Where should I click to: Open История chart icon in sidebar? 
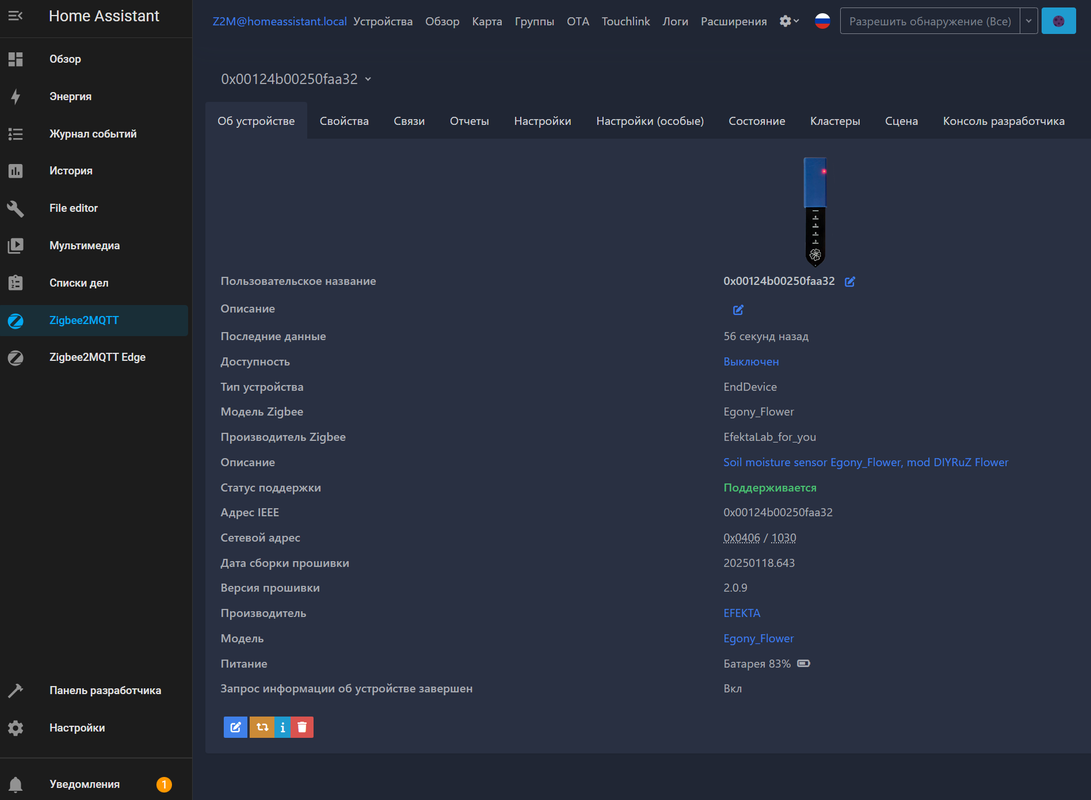pos(15,171)
